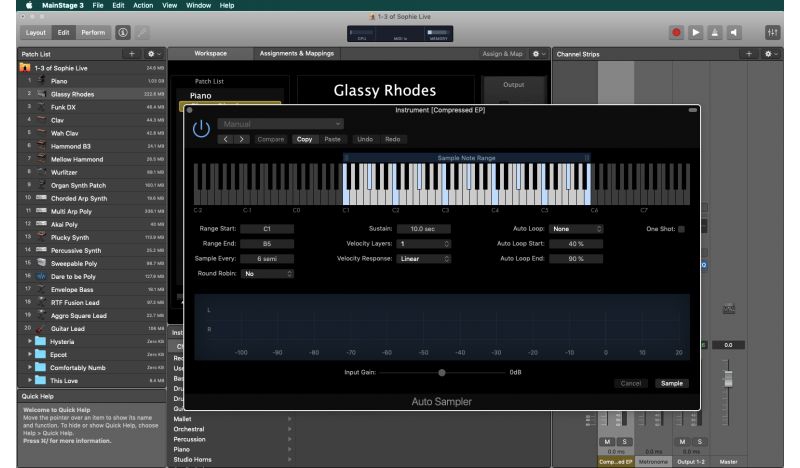Open the Velocity Layers dropdown
Viewport: 800px width, 468px height.
coord(423,244)
